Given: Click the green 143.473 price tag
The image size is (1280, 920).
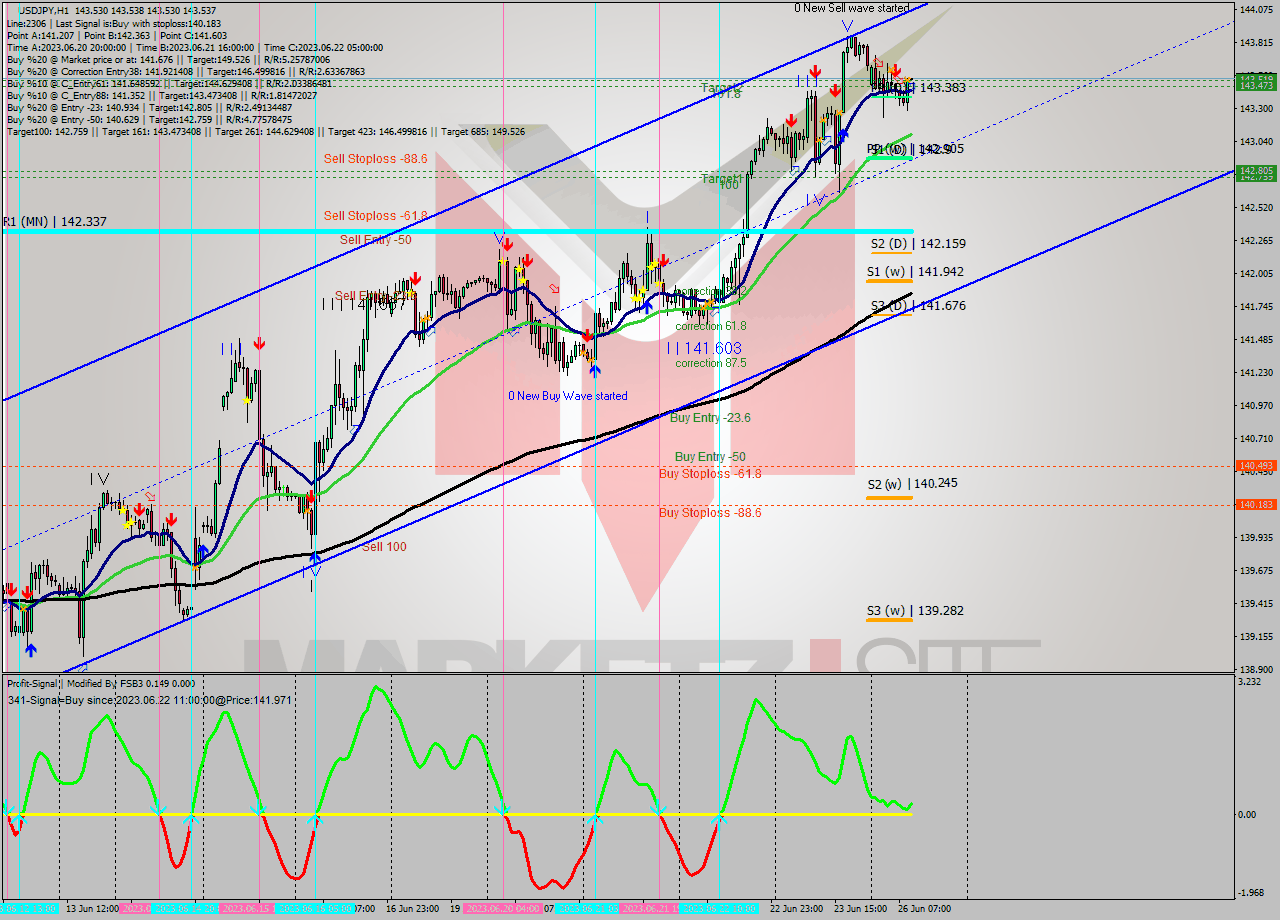Looking at the screenshot, I should pyautogui.click(x=1255, y=86).
